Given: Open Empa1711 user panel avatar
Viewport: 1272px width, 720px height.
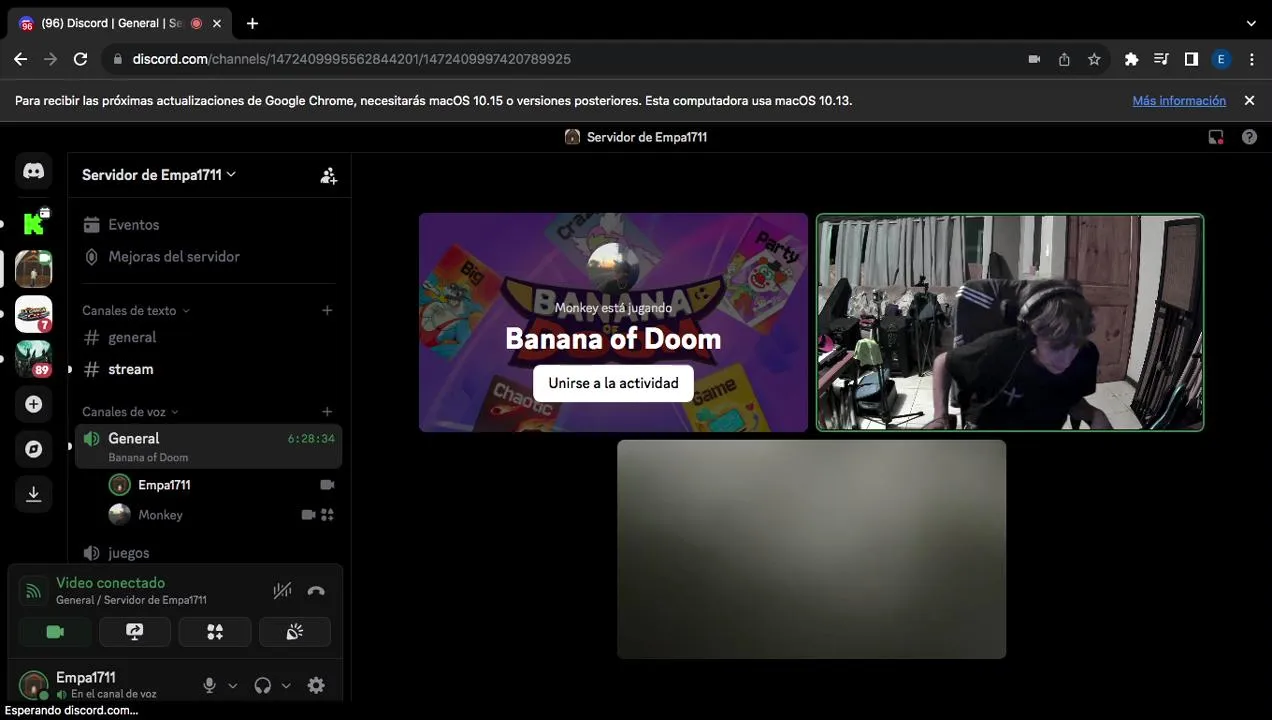Looking at the screenshot, I should coord(33,685).
